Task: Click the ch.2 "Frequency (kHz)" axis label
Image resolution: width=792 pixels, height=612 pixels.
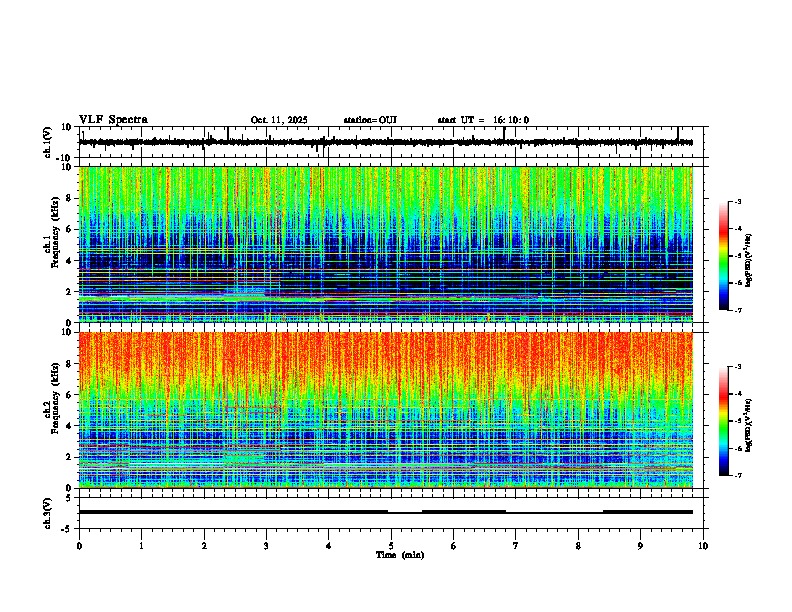Action: tap(56, 398)
